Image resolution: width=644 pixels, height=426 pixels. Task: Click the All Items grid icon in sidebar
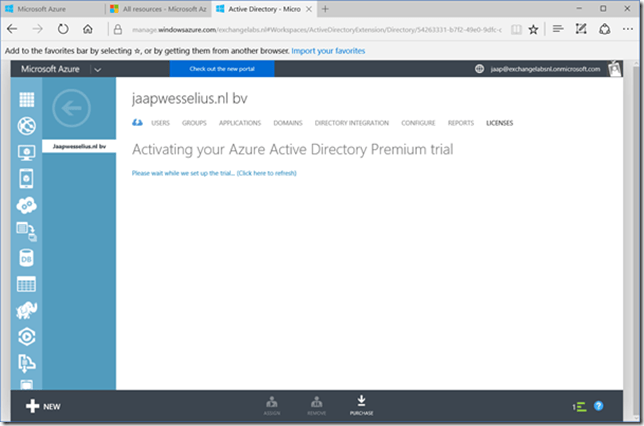(27, 101)
